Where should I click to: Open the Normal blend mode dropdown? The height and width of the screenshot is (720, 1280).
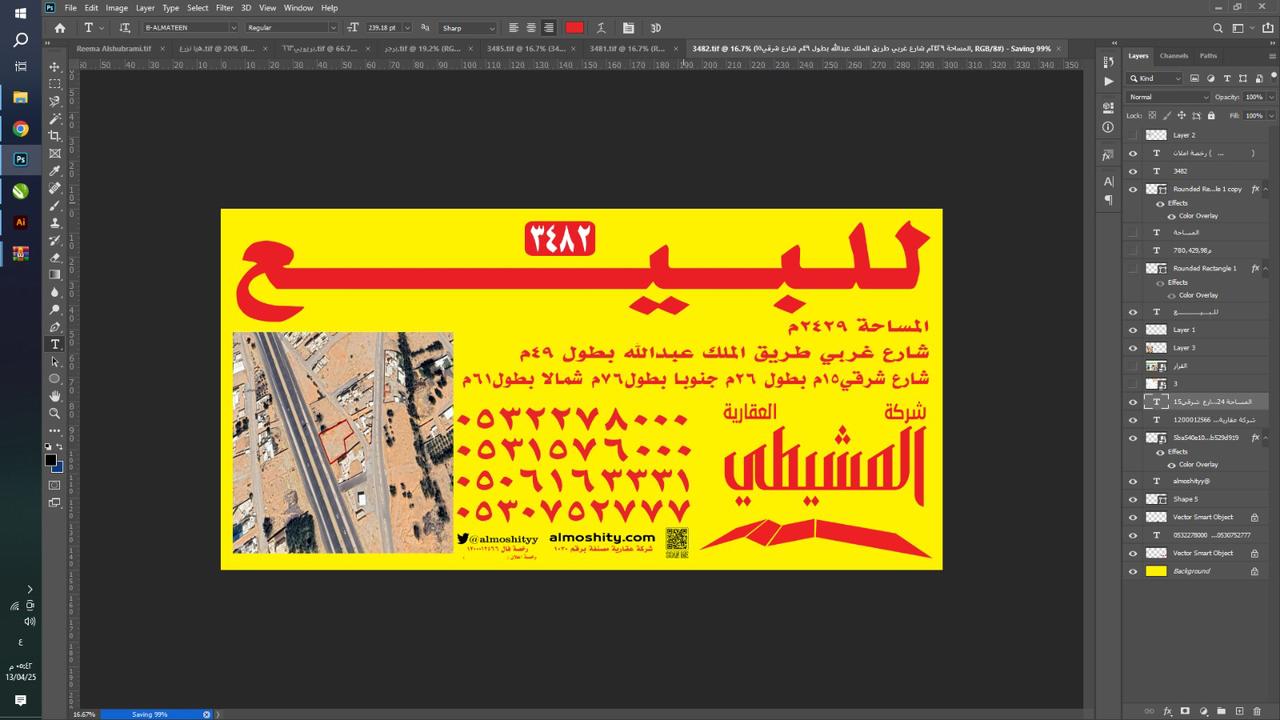[1168, 97]
